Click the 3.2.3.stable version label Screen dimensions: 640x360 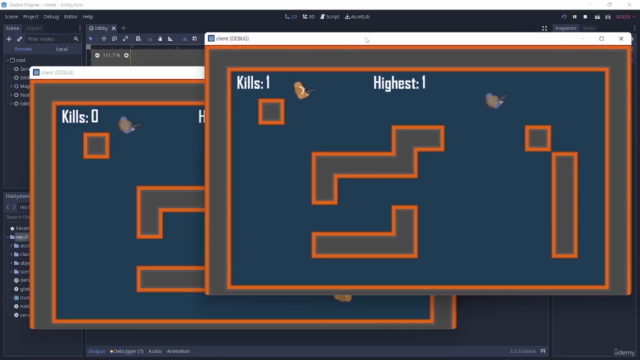(522, 351)
